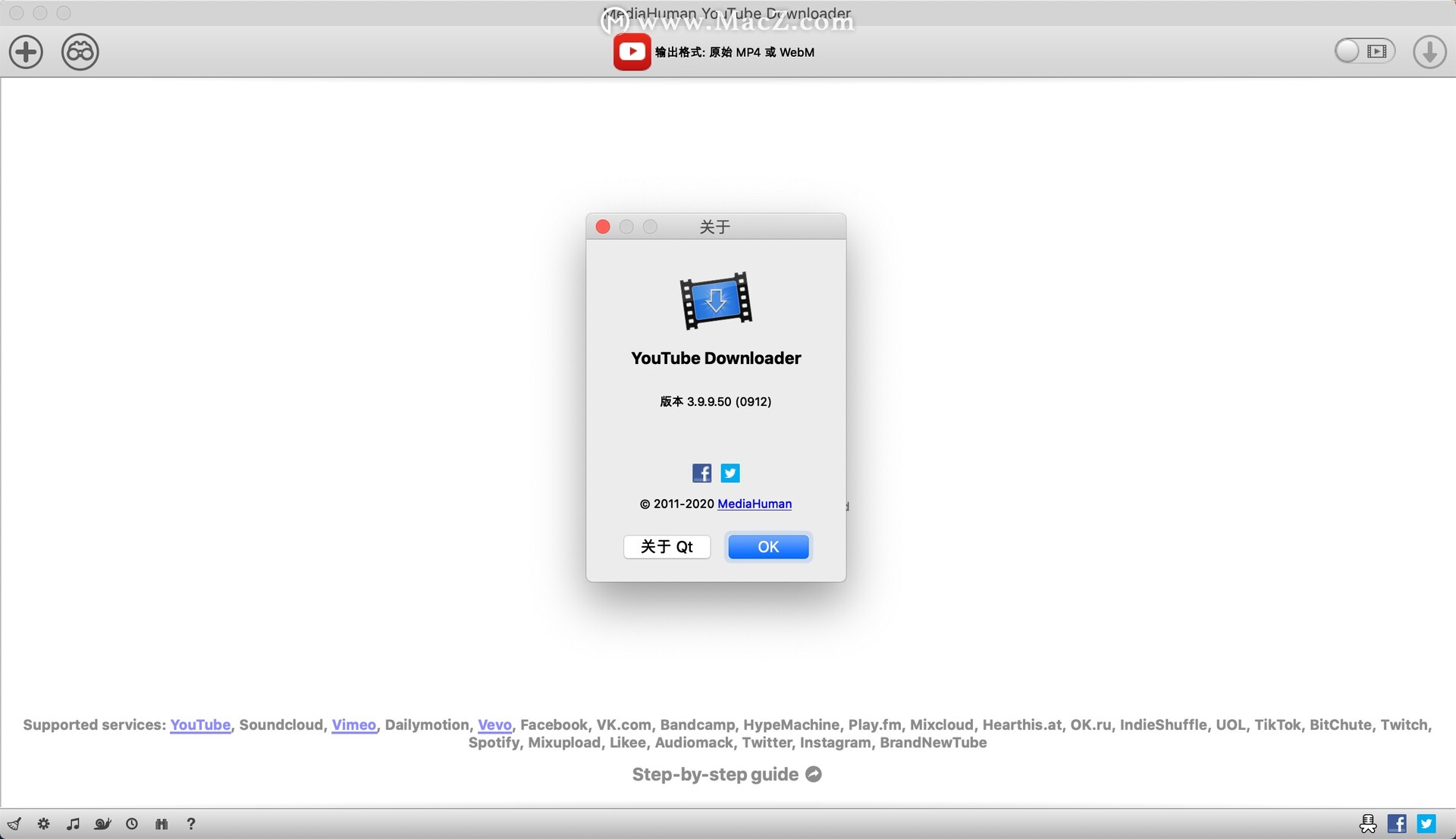This screenshot has width=1456, height=839.
Task: Open help with the question mark icon
Action: [191, 824]
